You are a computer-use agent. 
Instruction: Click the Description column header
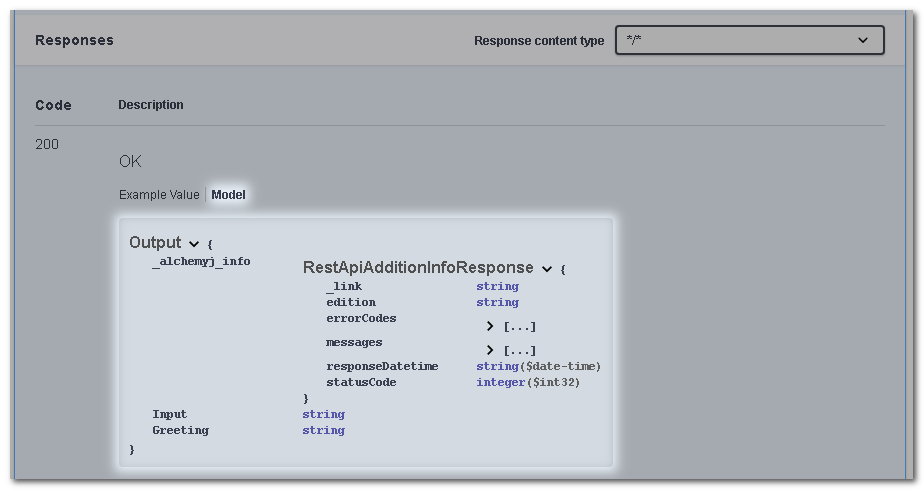pyautogui.click(x=151, y=105)
